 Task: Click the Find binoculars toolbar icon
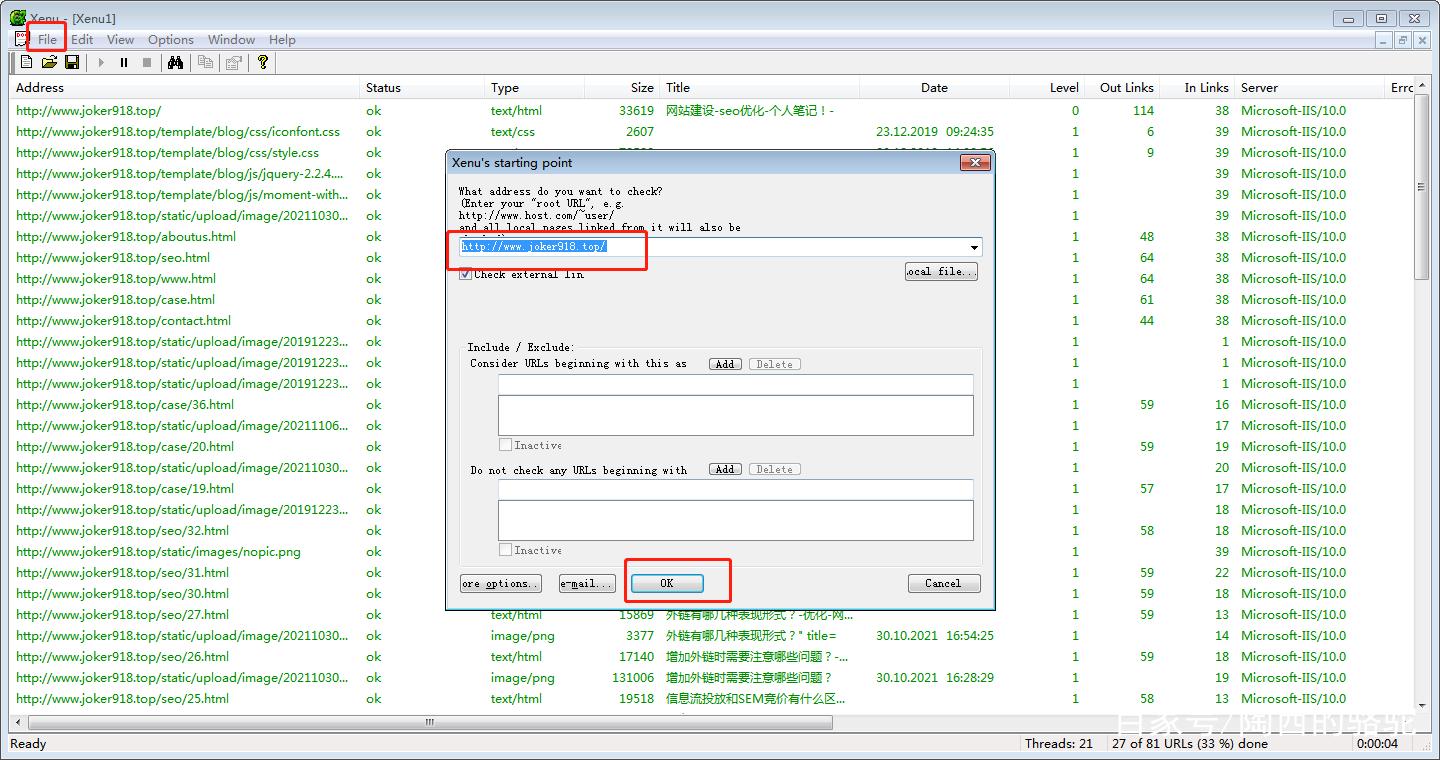pos(175,62)
